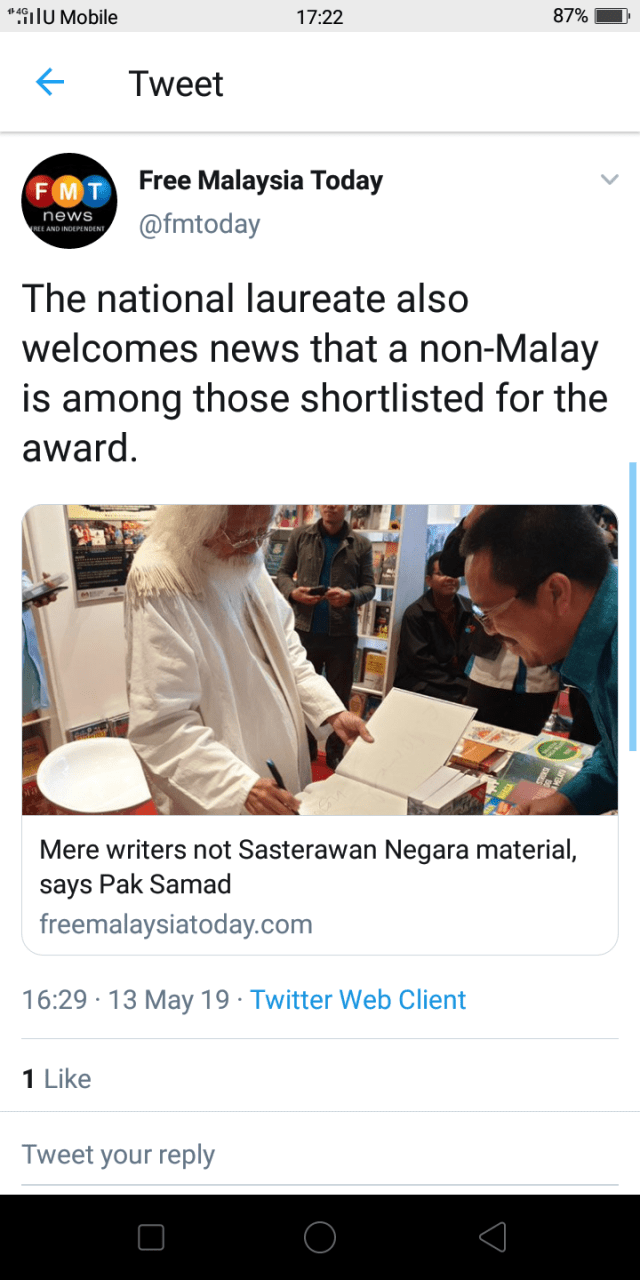Open Free Malaysia Today profile avatar
The width and height of the screenshot is (640, 1280).
coord(70,201)
